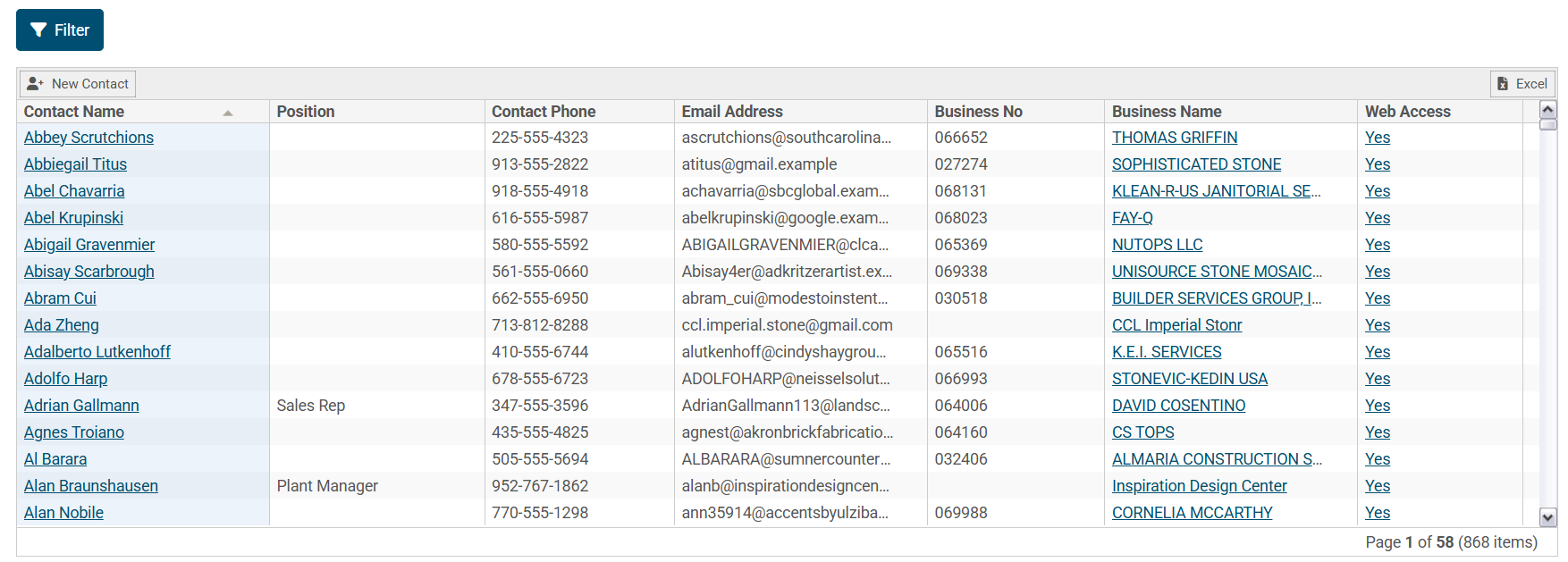
Task: Open contact Abisay Scarbrough
Action: 89,272
